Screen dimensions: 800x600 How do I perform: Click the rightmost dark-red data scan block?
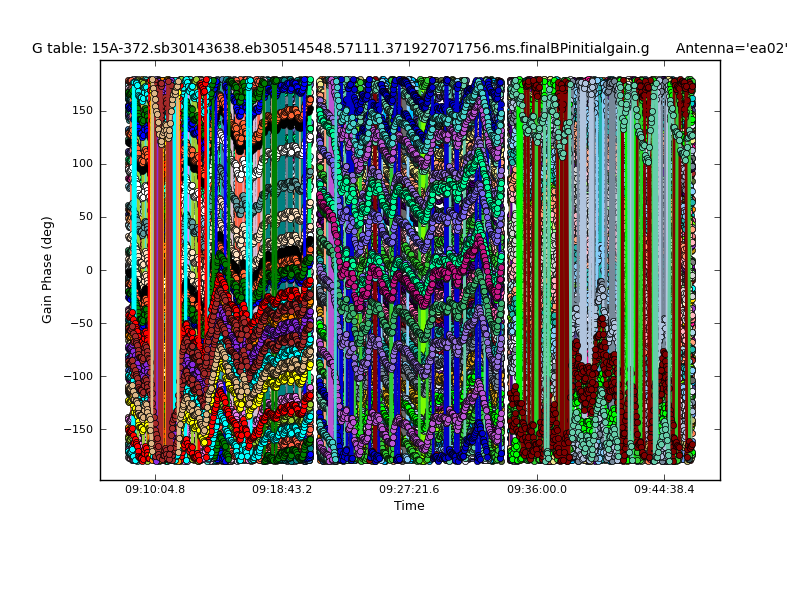tap(601, 270)
